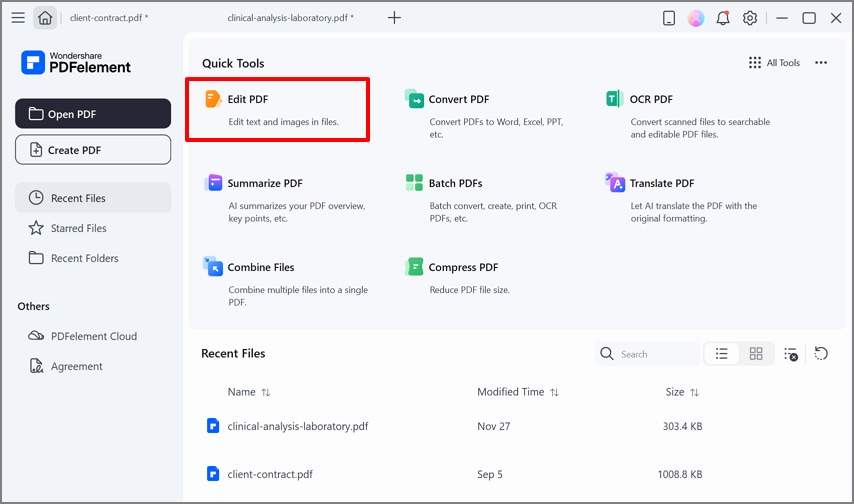Viewport: 854px width, 504px height.
Task: Click the Sep 5 modified date
Action: tap(490, 474)
